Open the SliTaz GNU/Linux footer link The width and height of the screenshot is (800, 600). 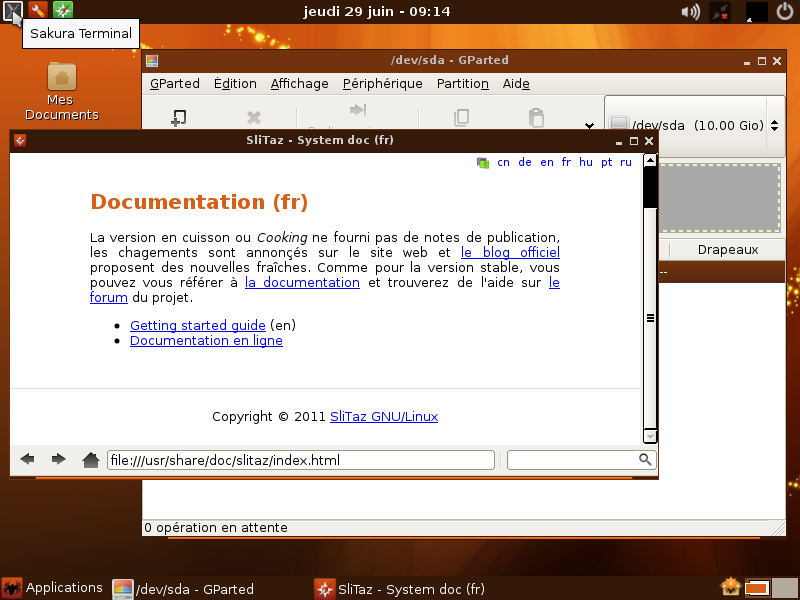pyautogui.click(x=384, y=417)
